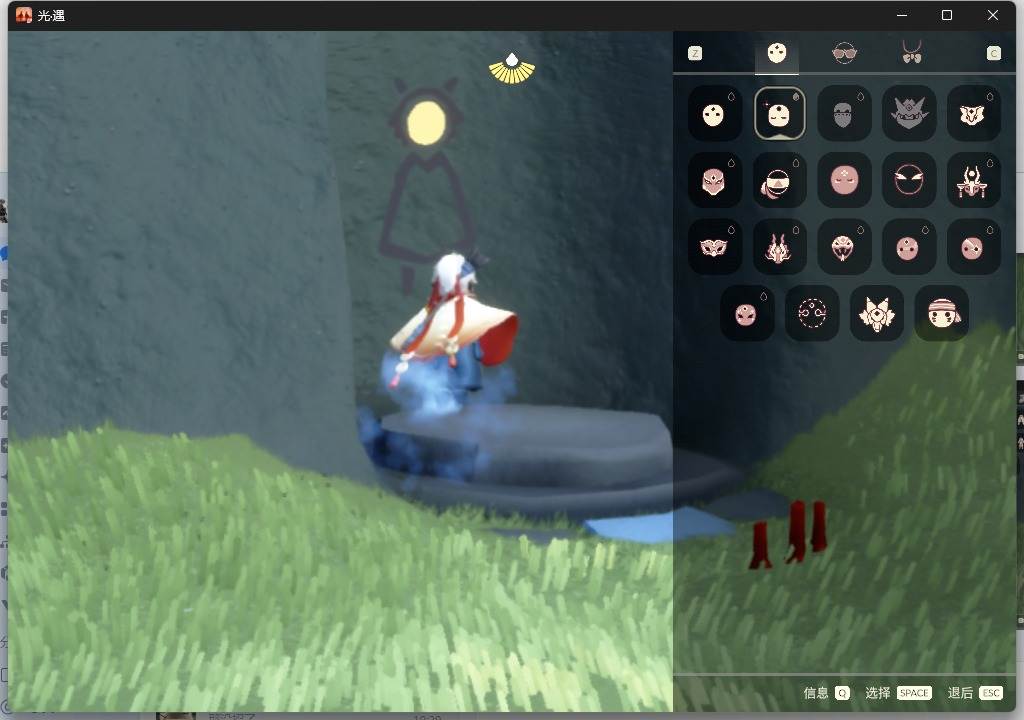Click the 信息 Q info button
Viewport: 1024px width, 720px height.
[826, 693]
